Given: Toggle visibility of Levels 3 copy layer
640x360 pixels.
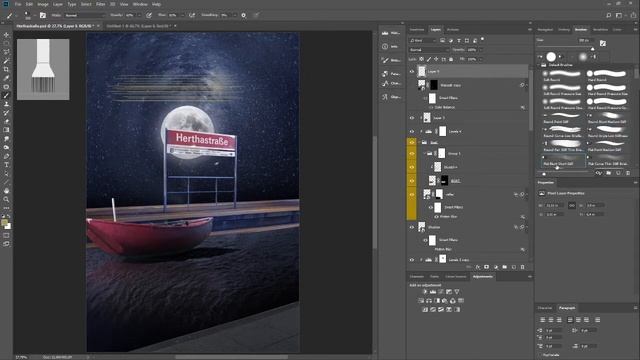Looking at the screenshot, I should [x=412, y=260].
